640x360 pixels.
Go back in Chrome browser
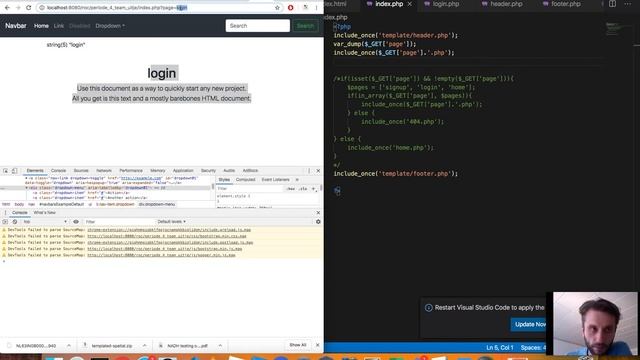click(x=7, y=8)
